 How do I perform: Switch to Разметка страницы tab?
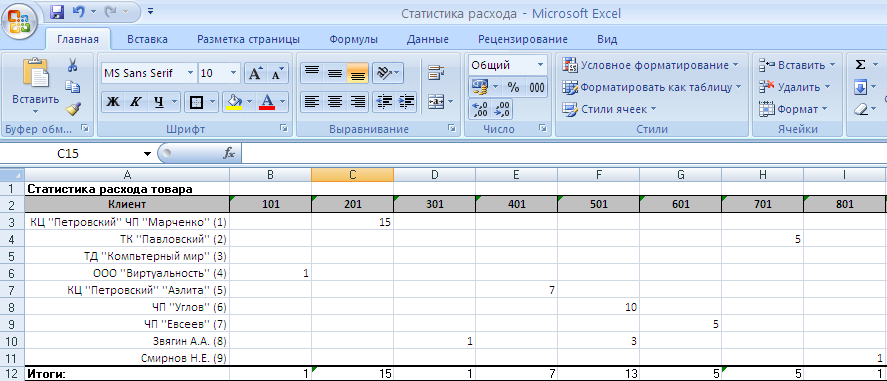coord(248,40)
